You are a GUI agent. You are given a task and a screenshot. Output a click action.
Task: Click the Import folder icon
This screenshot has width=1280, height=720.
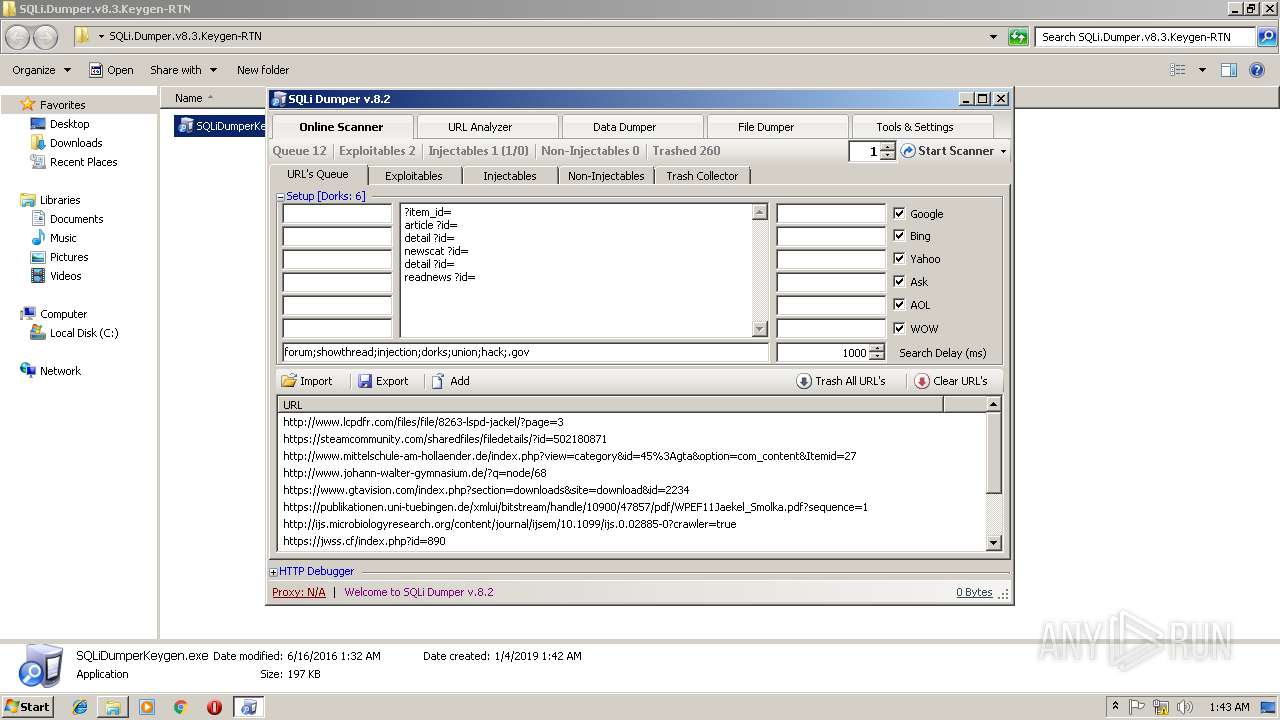(x=289, y=381)
